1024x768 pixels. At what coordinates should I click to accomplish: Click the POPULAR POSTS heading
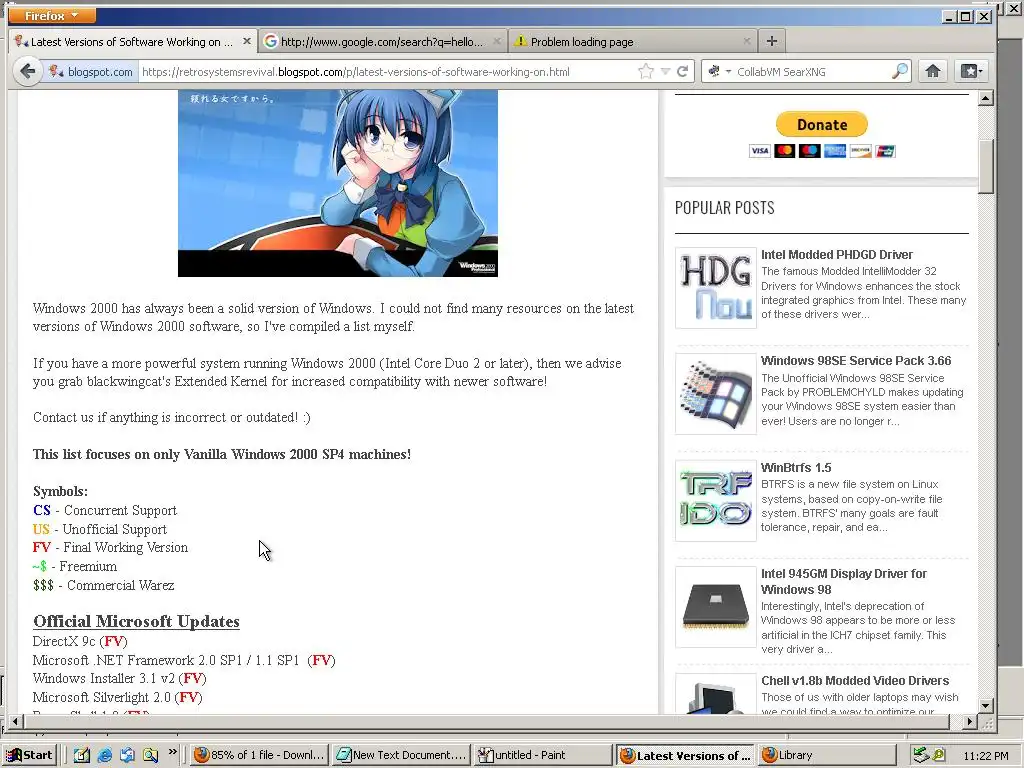(724, 208)
